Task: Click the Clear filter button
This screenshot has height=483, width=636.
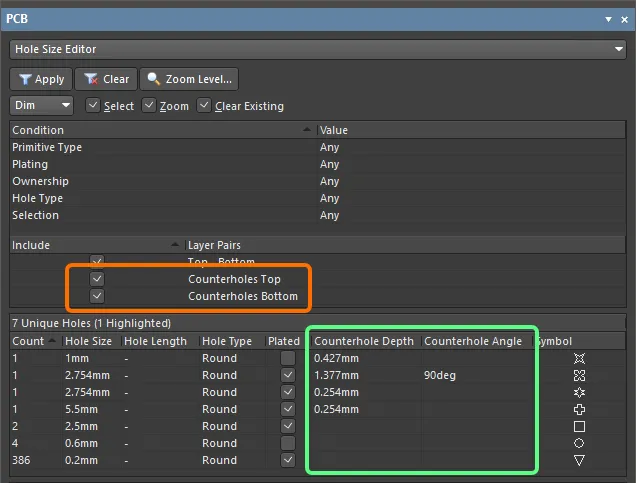Action: click(106, 79)
